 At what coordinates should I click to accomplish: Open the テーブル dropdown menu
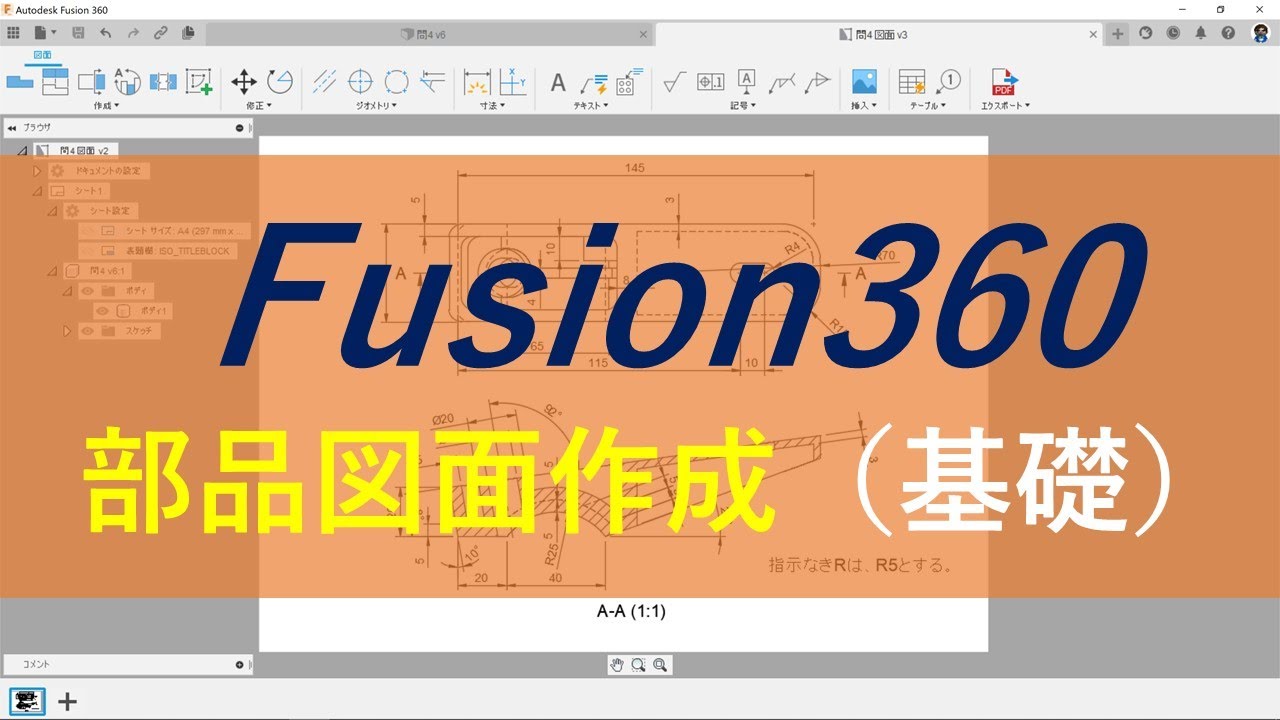930,105
